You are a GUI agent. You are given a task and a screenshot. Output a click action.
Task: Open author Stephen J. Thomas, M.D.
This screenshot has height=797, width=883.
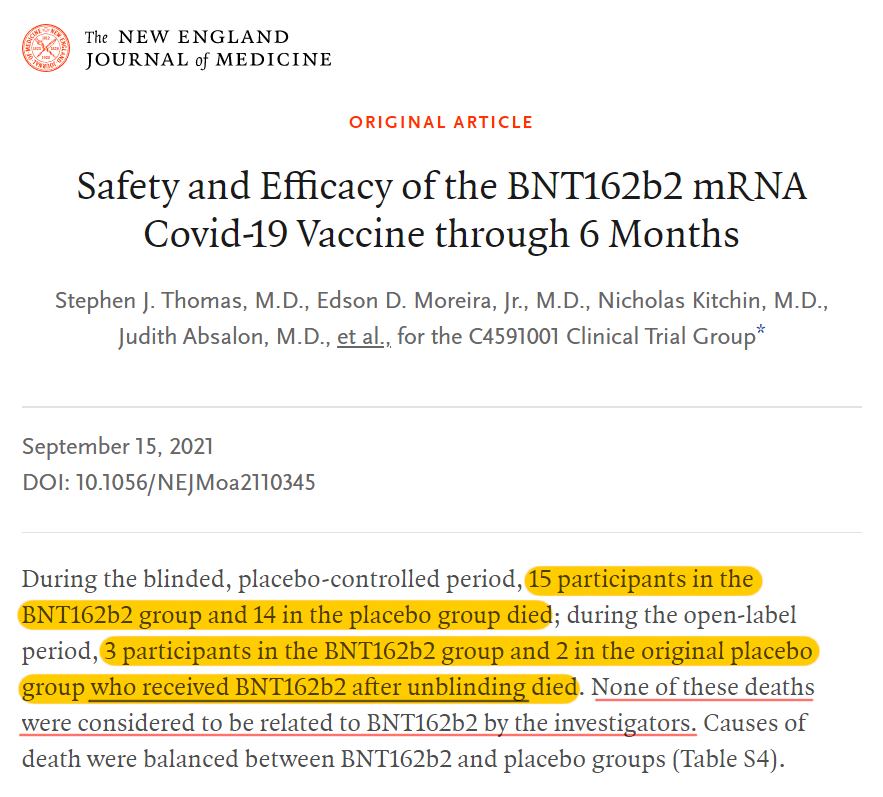click(x=140, y=301)
